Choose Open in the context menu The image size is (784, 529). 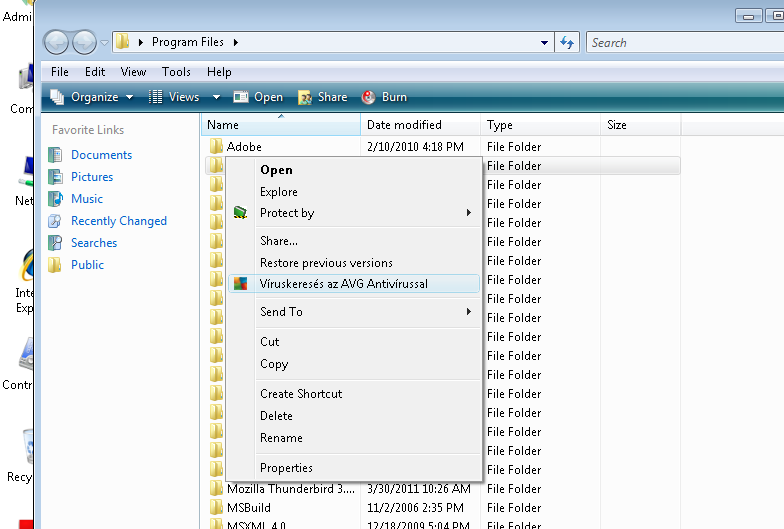click(354, 170)
